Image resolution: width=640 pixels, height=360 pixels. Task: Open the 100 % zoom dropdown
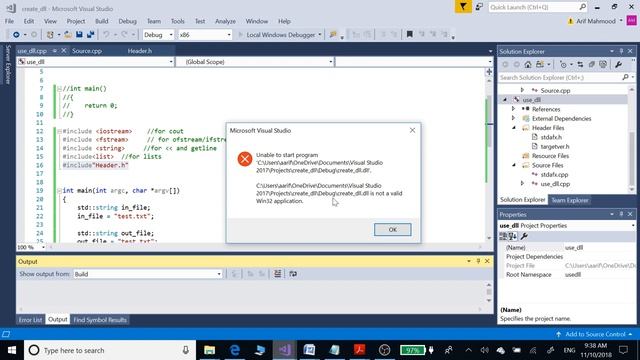pyautogui.click(x=43, y=247)
